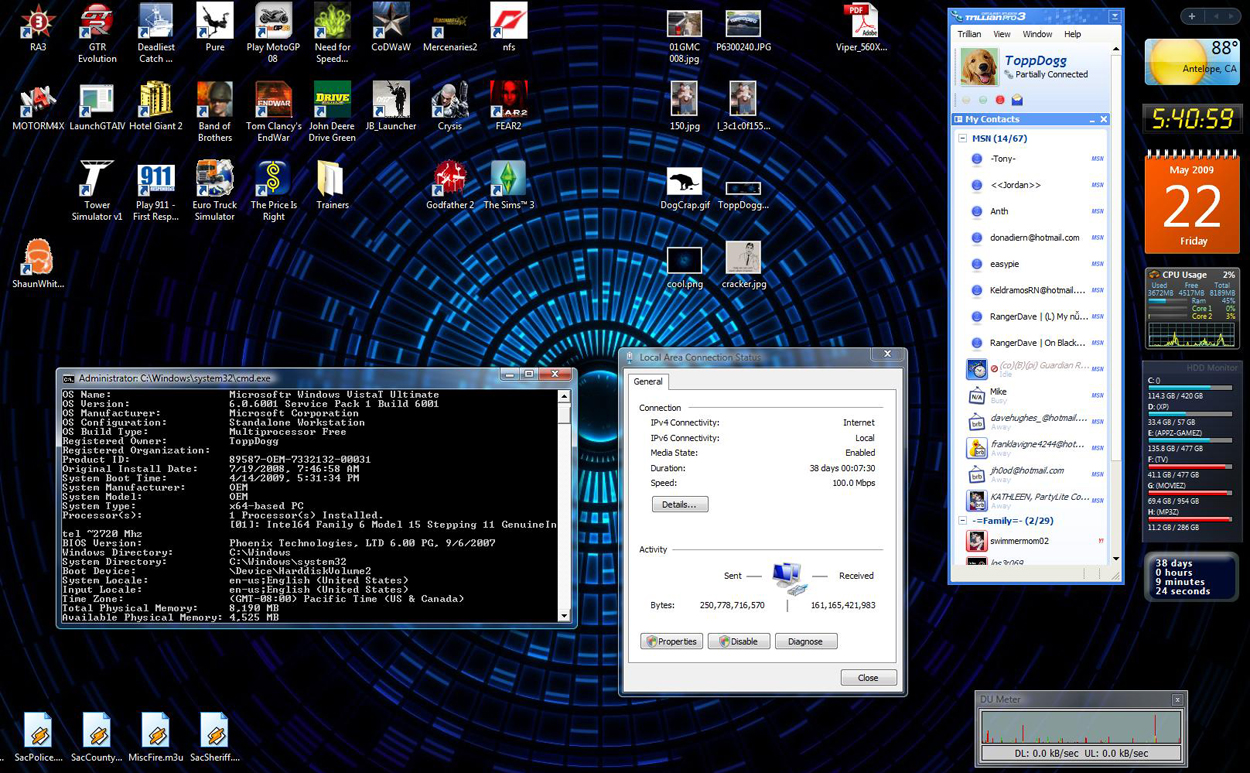Select the Tower Simulator v1 icon

click(97, 191)
